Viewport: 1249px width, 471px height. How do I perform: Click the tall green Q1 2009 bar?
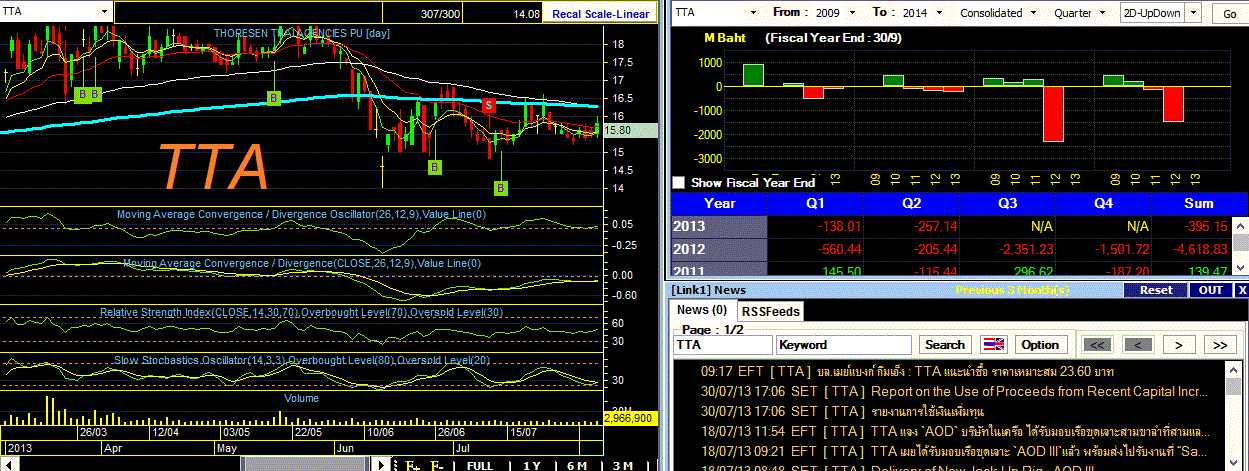[753, 75]
